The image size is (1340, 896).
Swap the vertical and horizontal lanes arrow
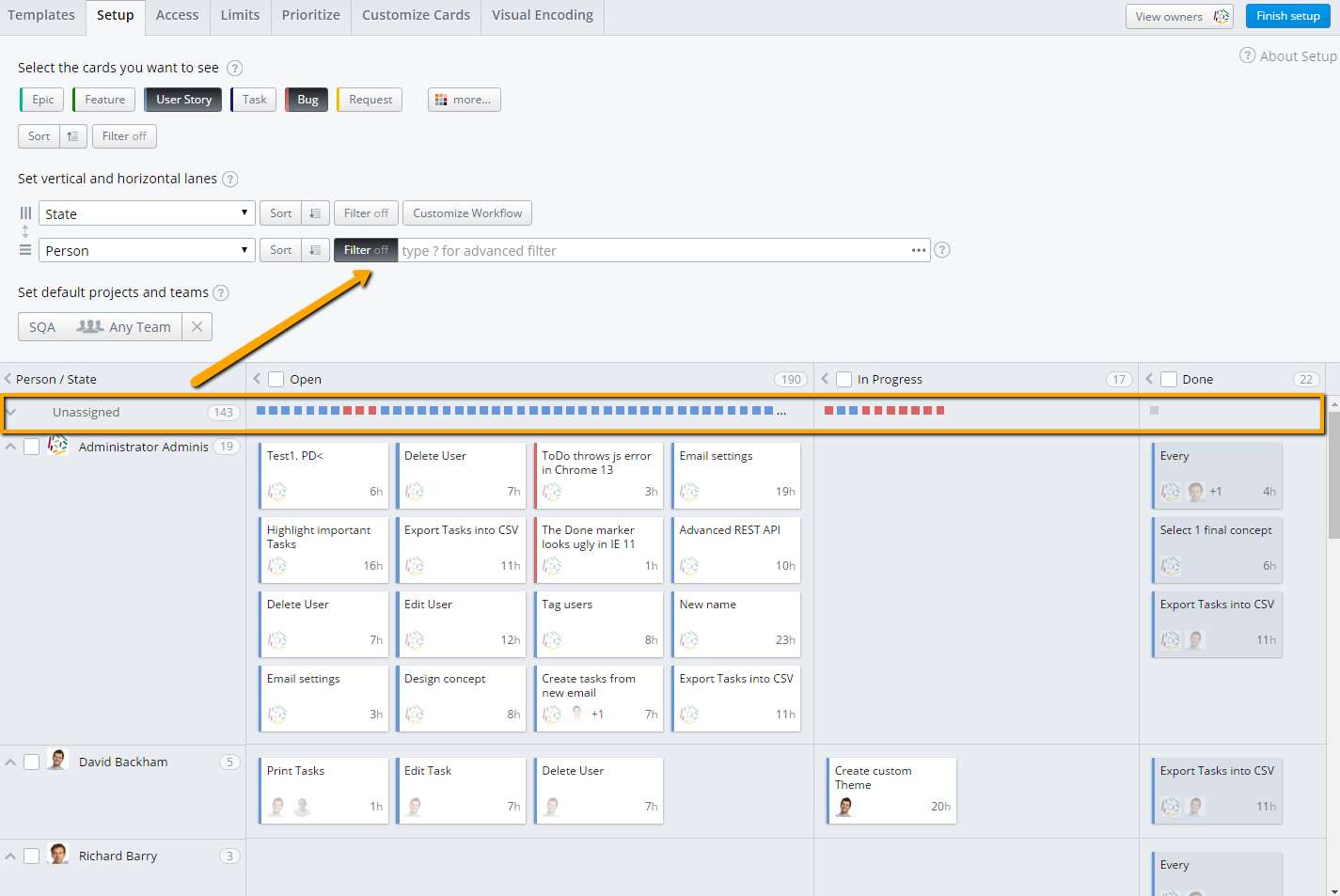(x=25, y=231)
